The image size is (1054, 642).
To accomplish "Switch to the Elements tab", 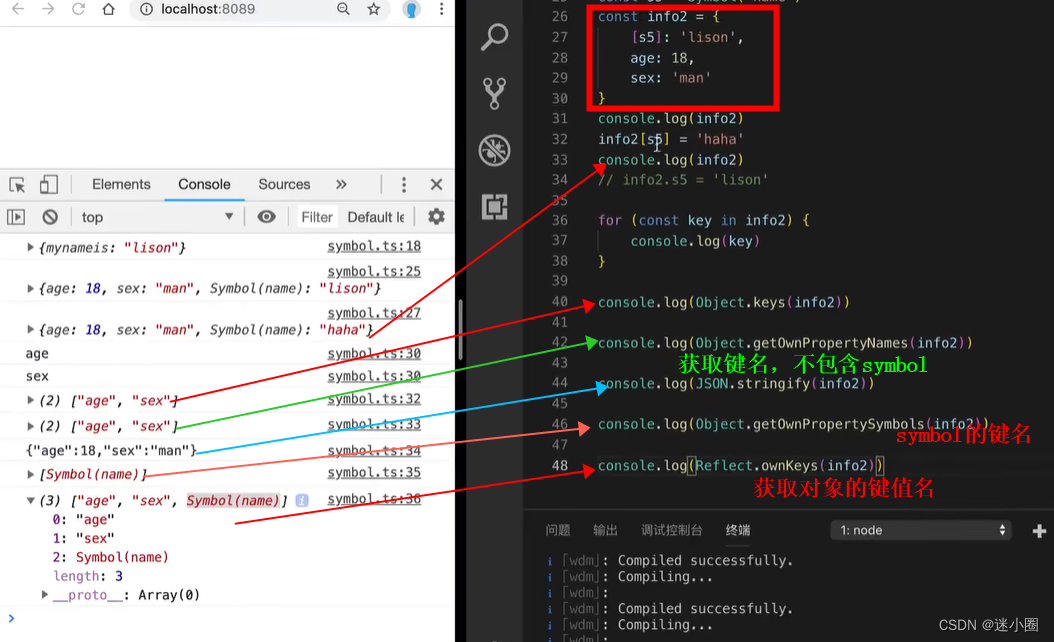I will pyautogui.click(x=121, y=184).
